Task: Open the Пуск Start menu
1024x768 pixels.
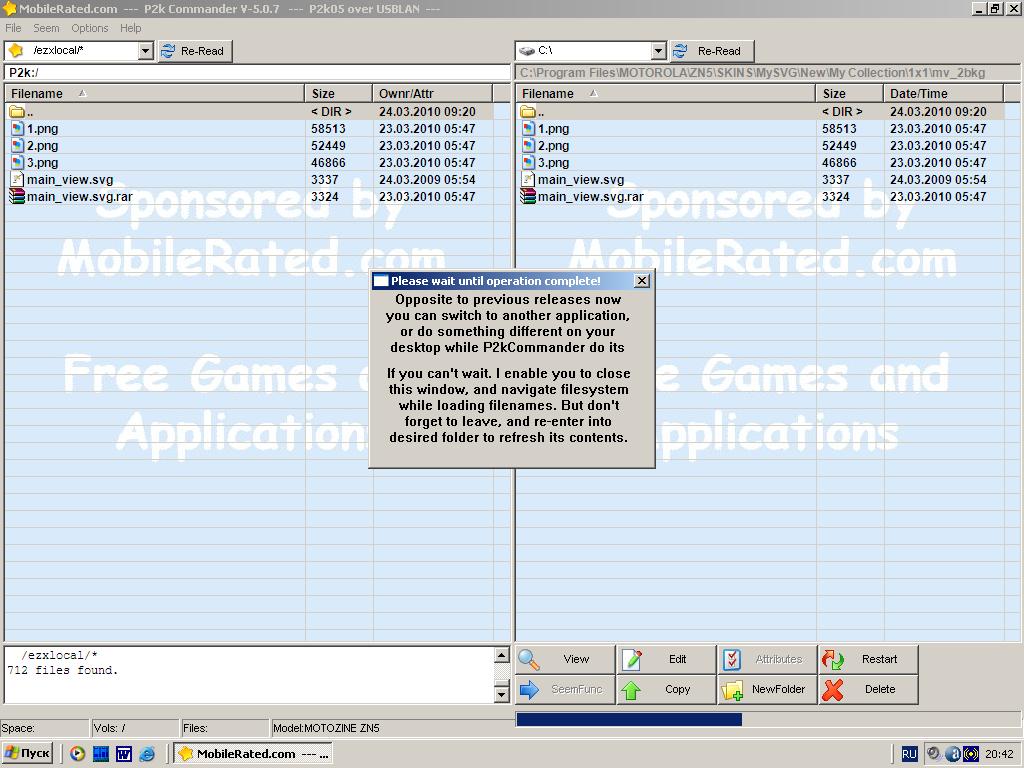Action: click(27, 754)
